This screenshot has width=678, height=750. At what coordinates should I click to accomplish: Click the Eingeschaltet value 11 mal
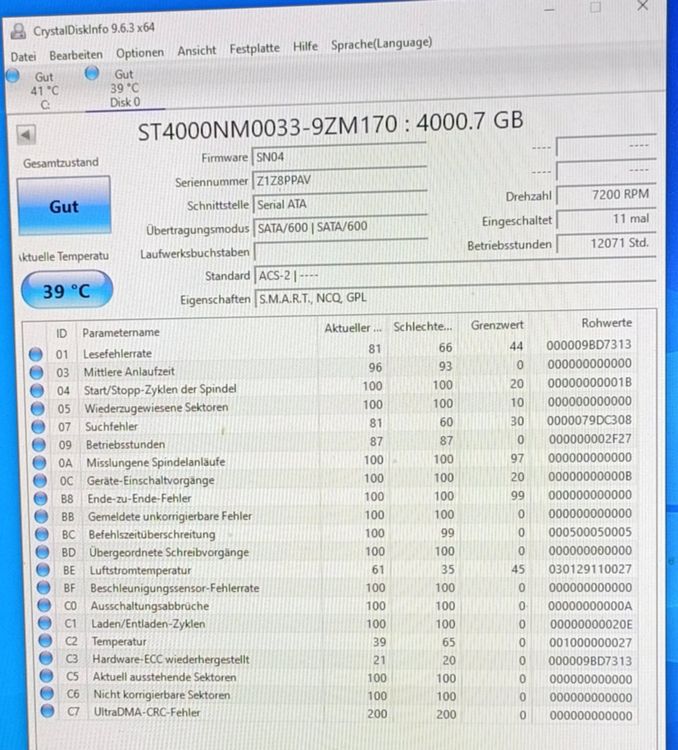(x=606, y=219)
